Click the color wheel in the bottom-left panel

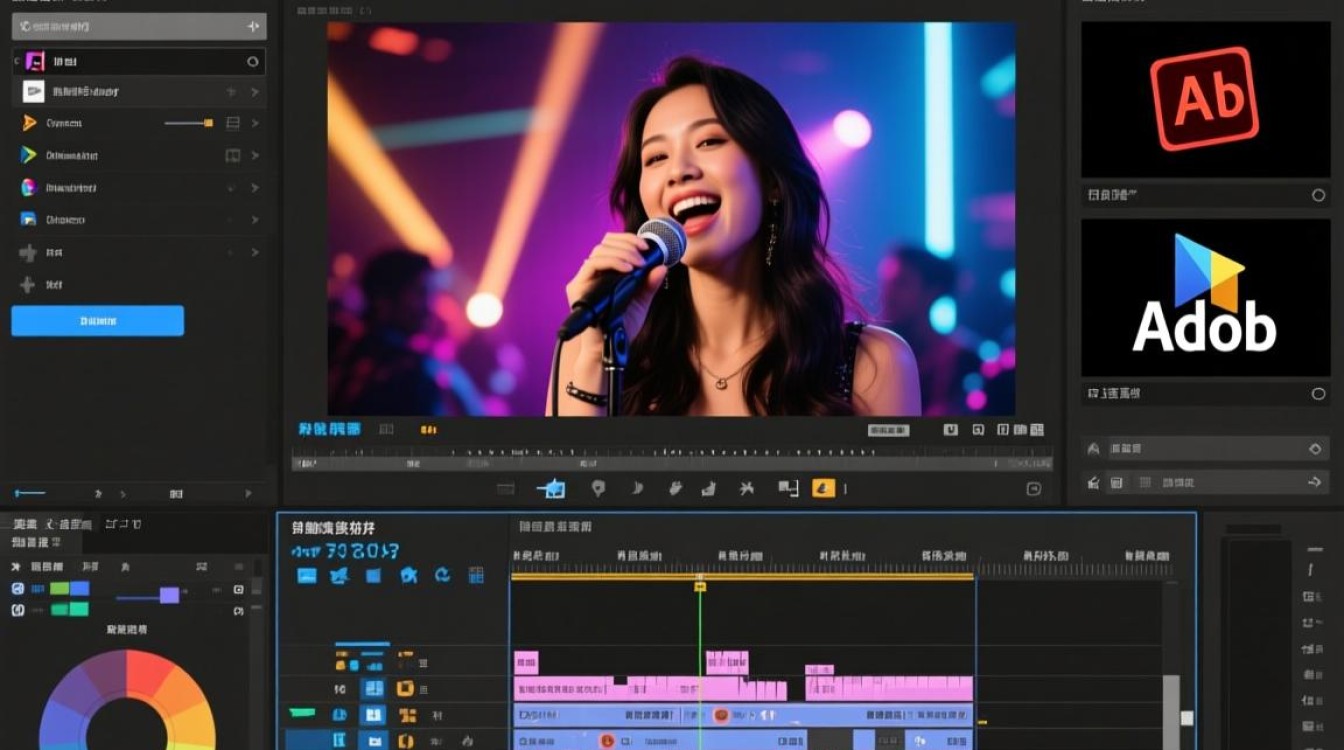click(x=126, y=700)
